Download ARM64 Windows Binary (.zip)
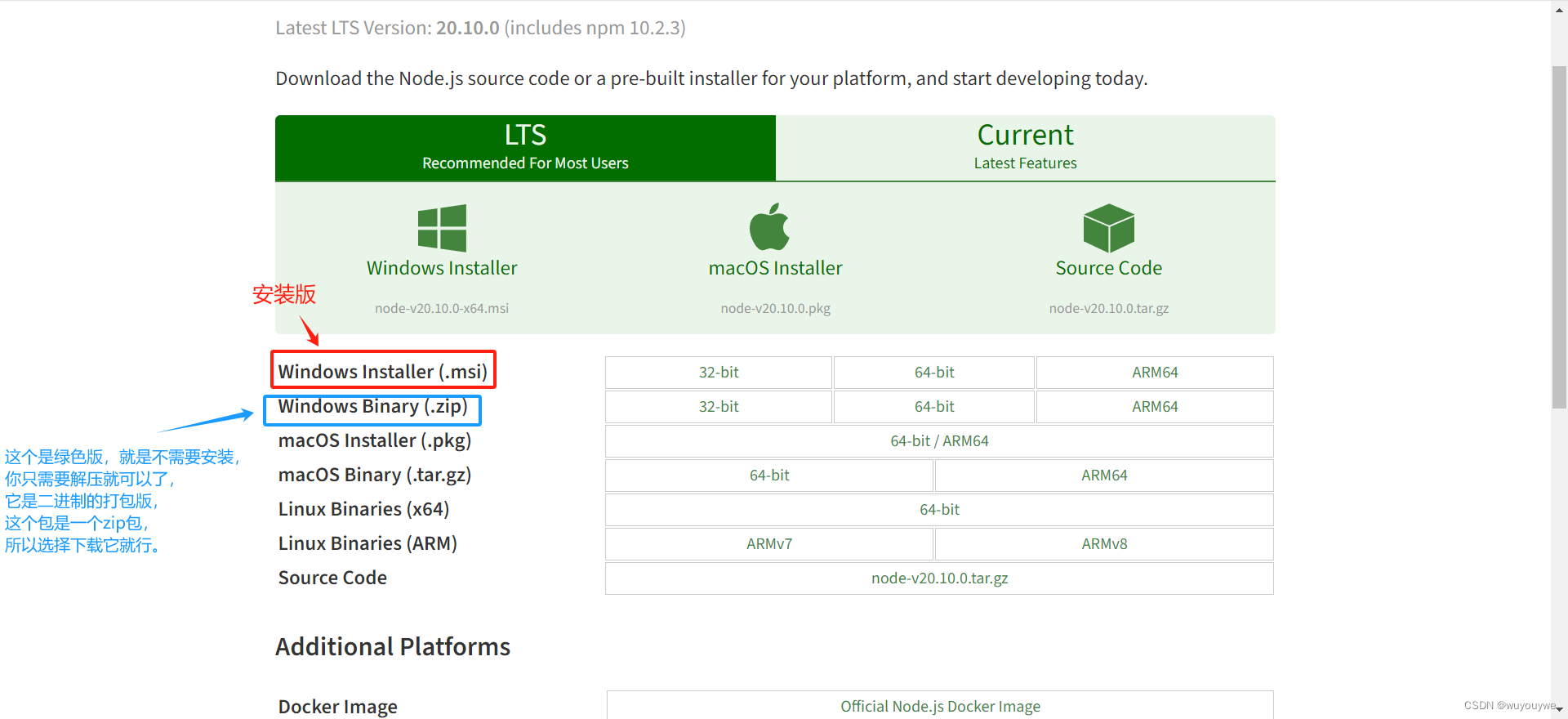Screen dimensions: 1568x719 point(1155,407)
